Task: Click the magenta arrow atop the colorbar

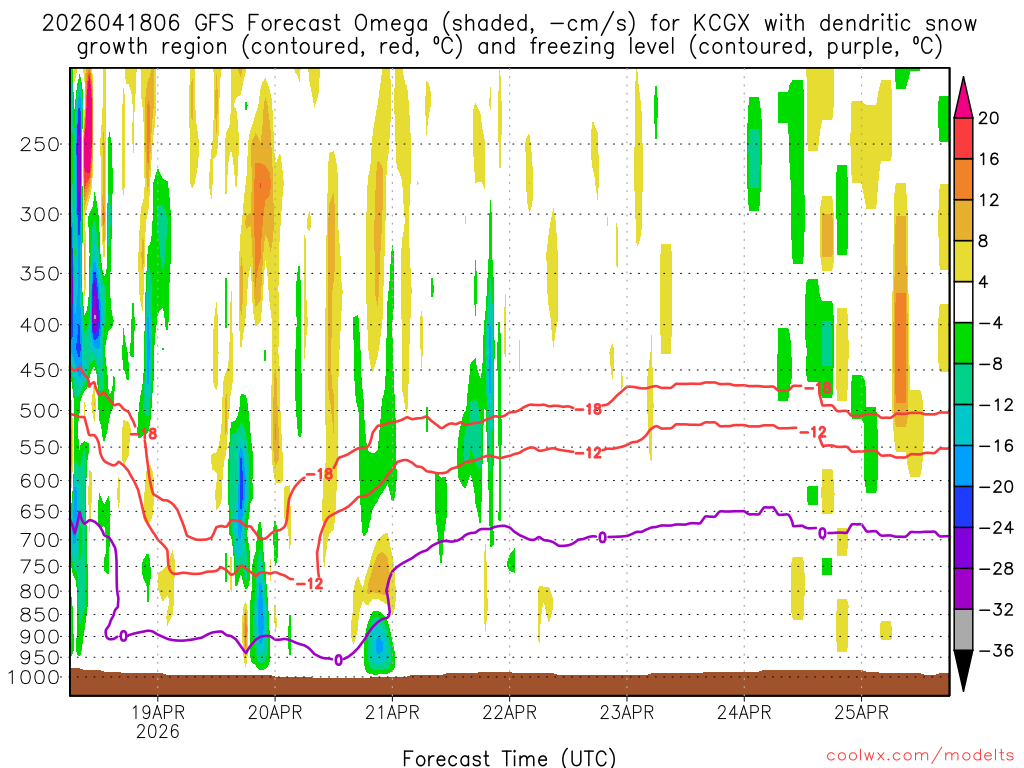Action: tap(964, 97)
